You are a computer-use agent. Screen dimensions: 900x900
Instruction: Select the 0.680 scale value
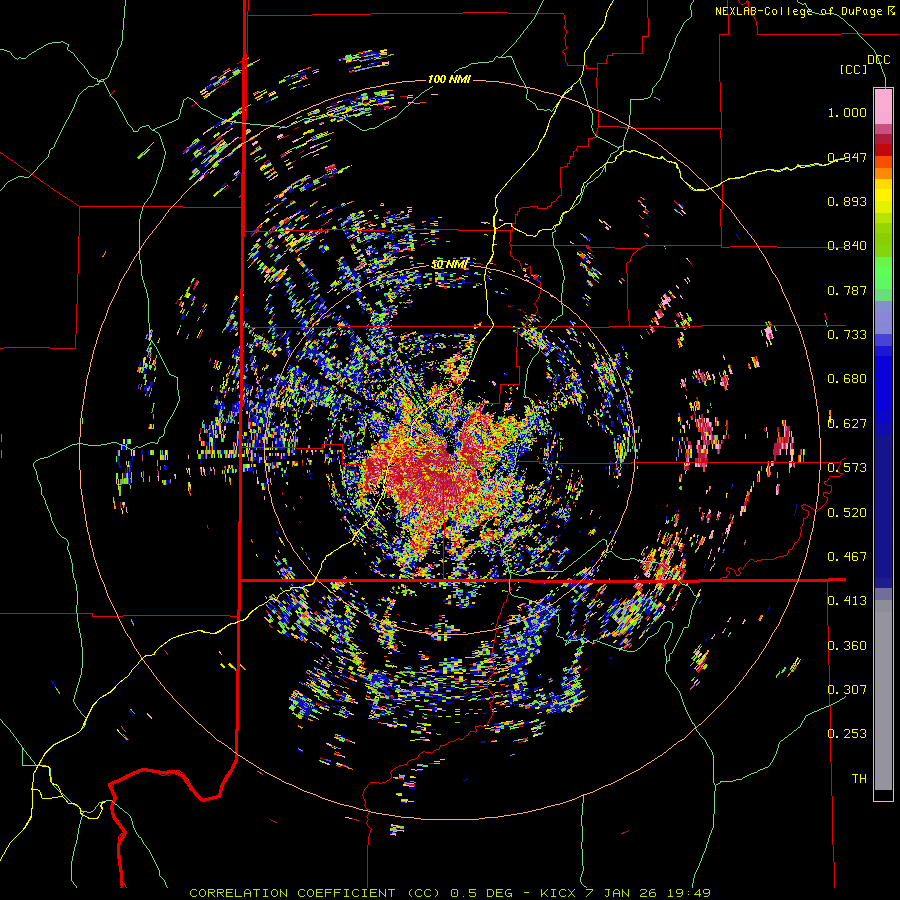click(847, 379)
